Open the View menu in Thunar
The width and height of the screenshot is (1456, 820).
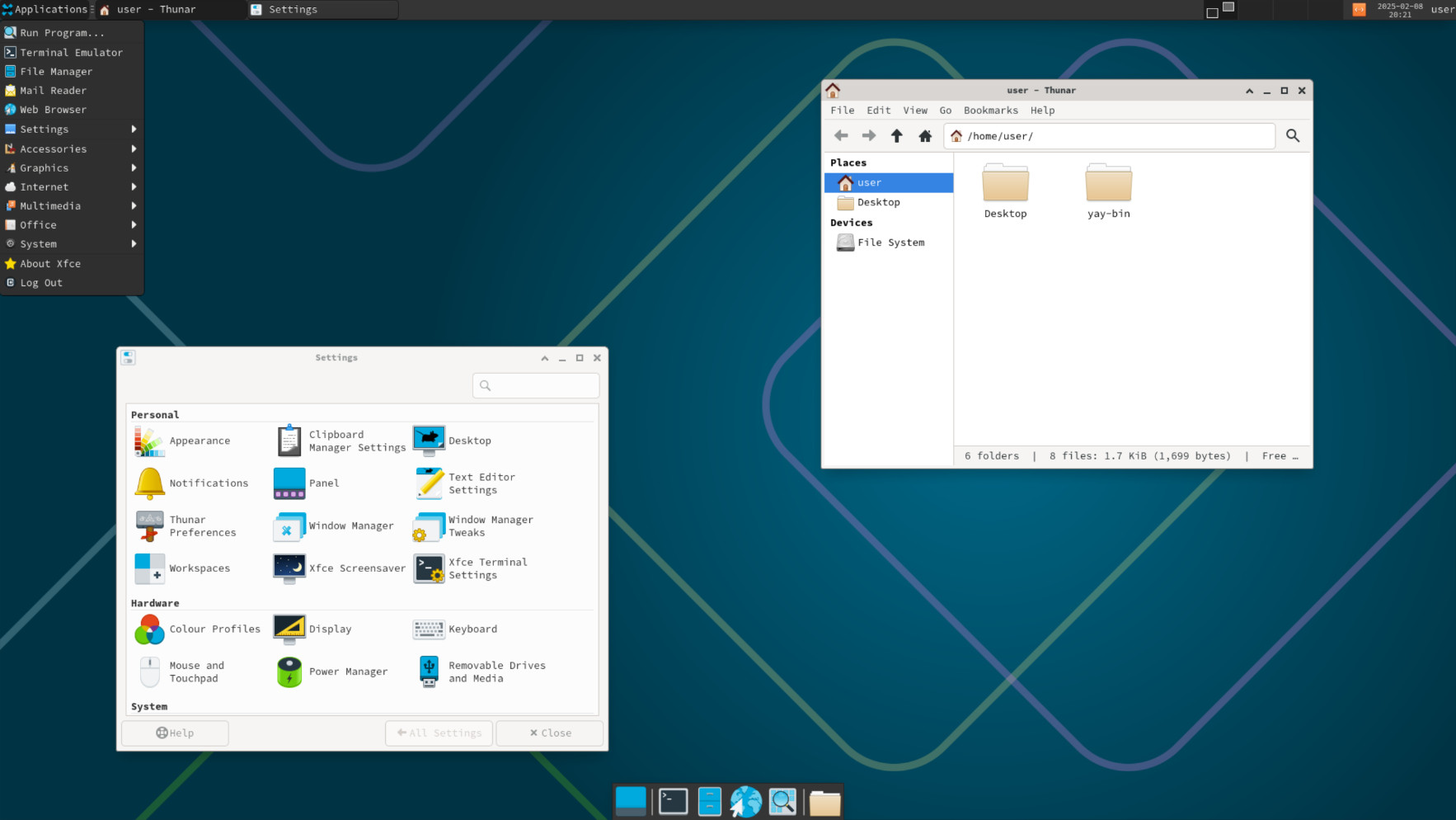point(914,111)
